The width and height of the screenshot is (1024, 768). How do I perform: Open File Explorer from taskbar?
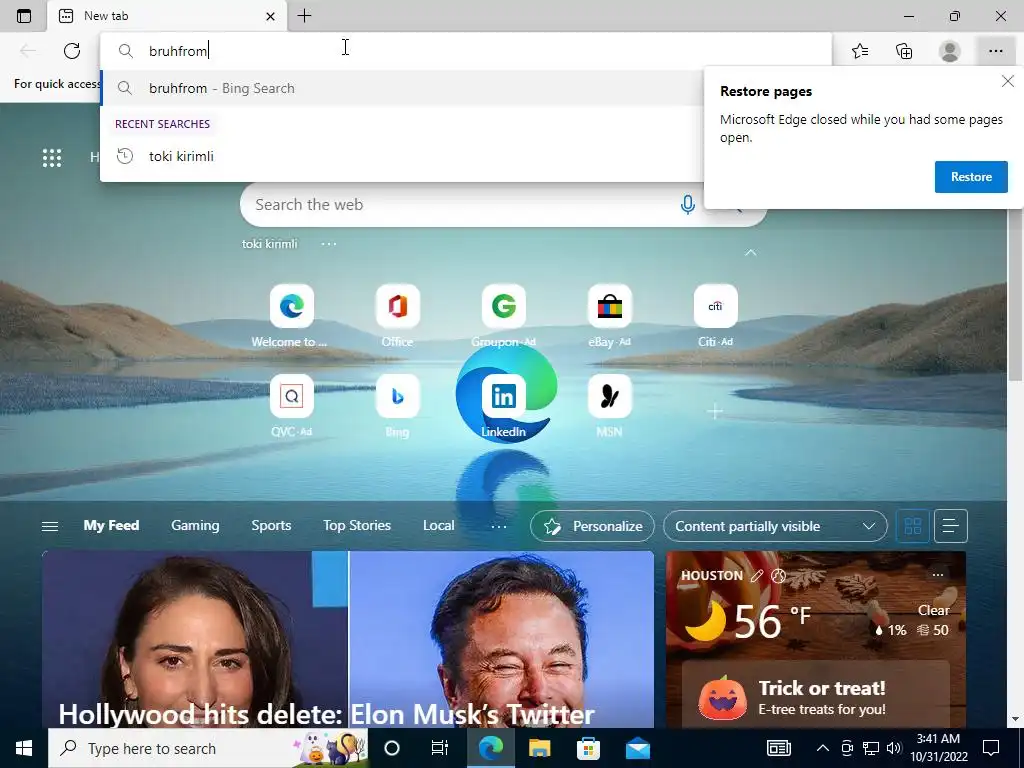(x=539, y=748)
